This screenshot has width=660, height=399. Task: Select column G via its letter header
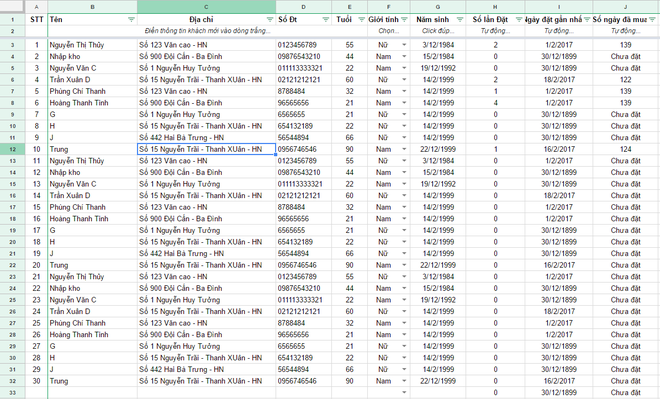point(438,7)
